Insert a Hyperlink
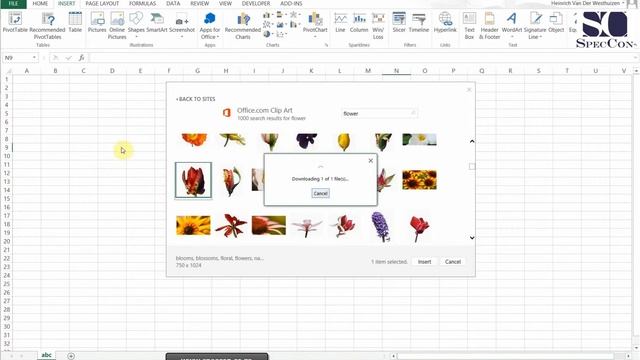This screenshot has width=640, height=360. [x=445, y=22]
